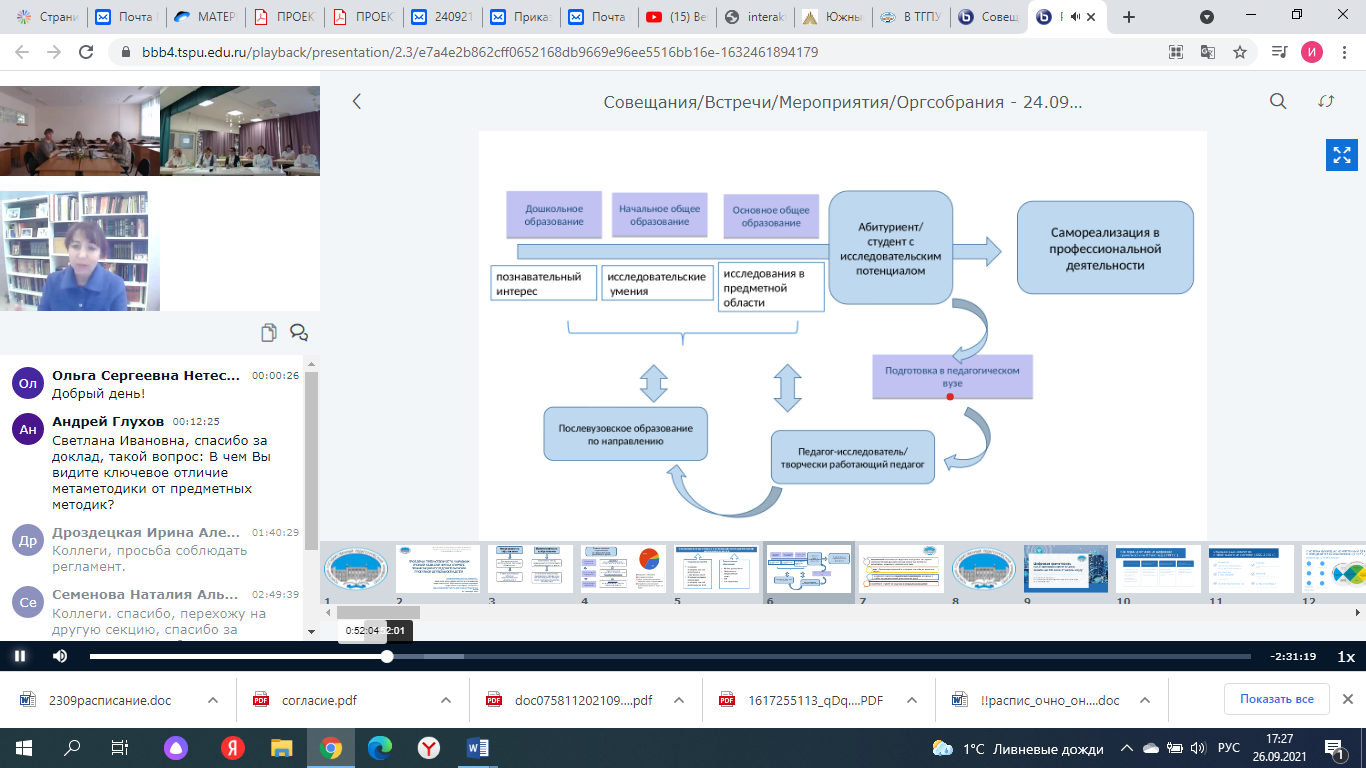Close the active BigBlueButton tab
This screenshot has width=1366, height=768.
1090,17
